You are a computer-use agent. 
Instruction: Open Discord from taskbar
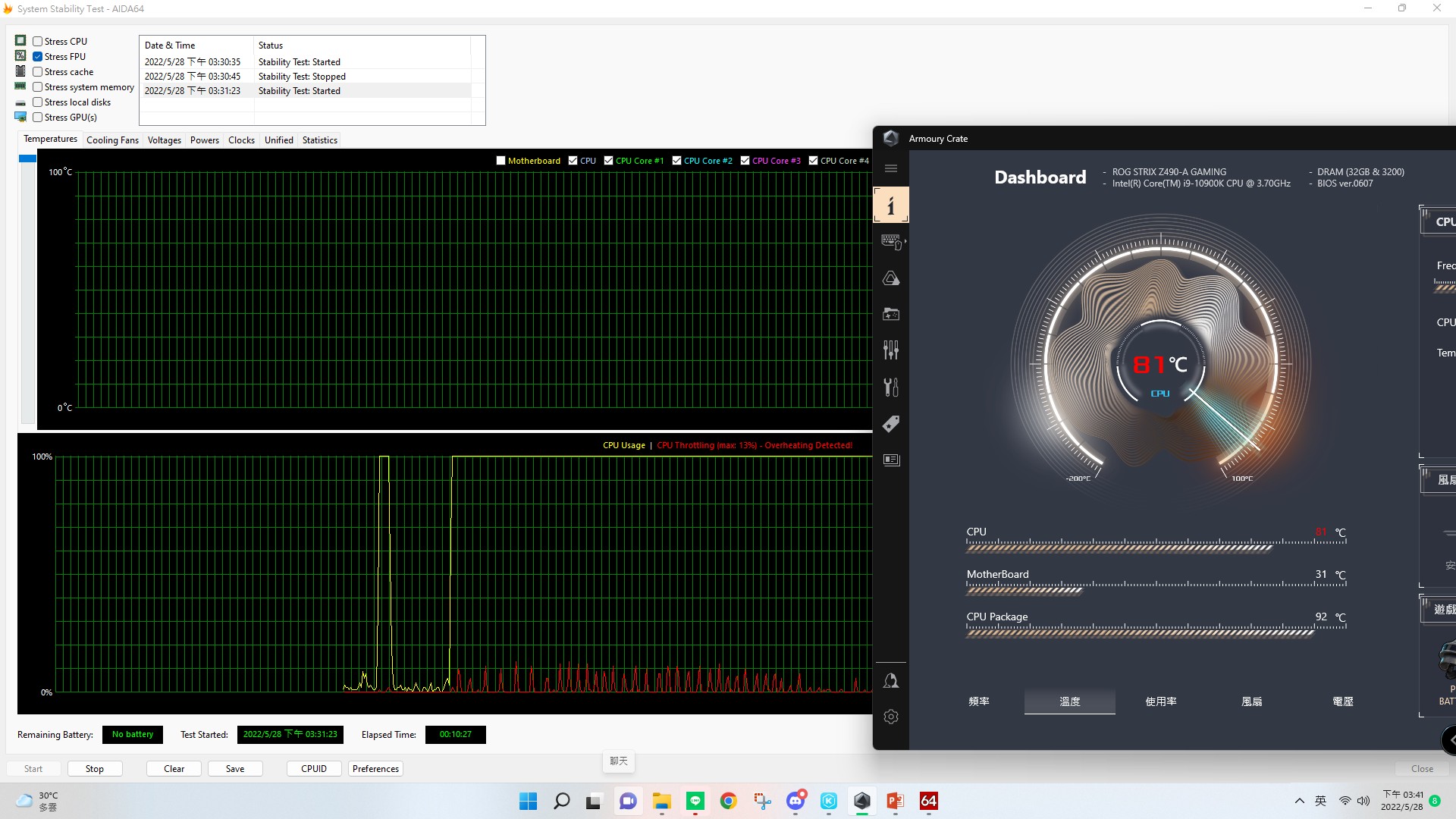(795, 801)
